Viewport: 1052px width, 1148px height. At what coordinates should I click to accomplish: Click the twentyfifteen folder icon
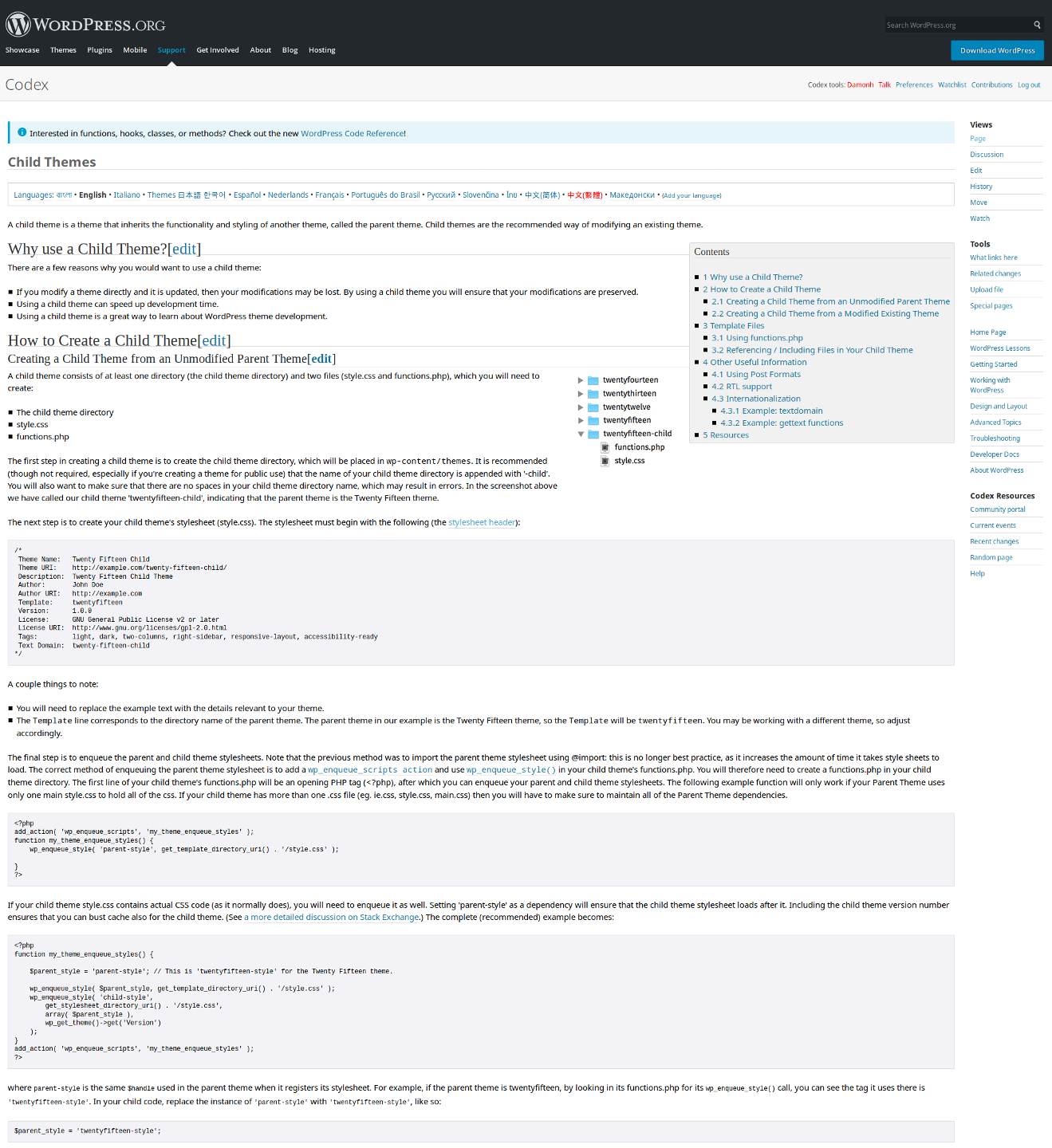pyautogui.click(x=593, y=420)
